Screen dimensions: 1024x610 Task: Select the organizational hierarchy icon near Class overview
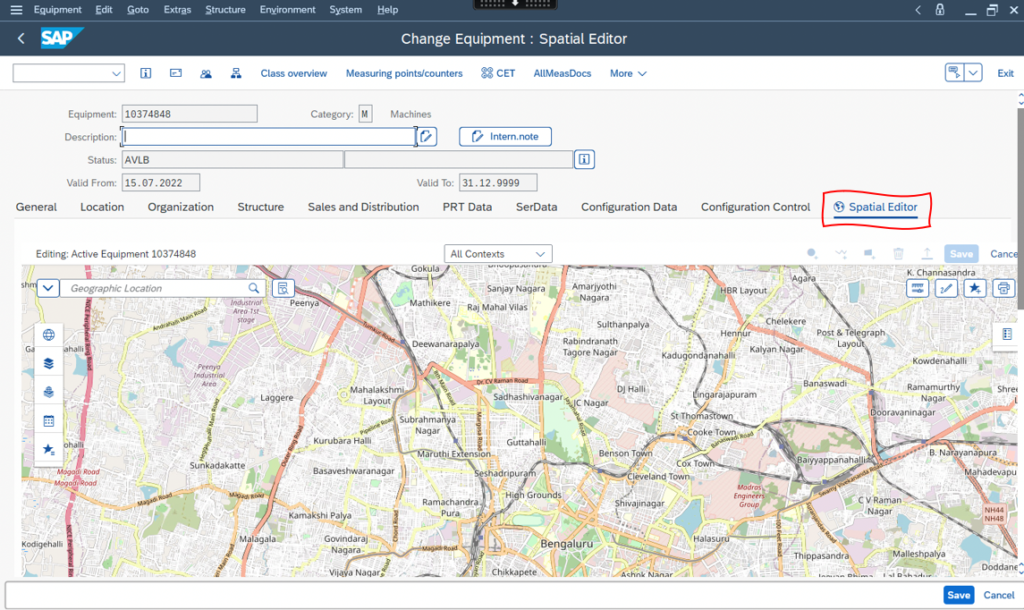click(235, 73)
